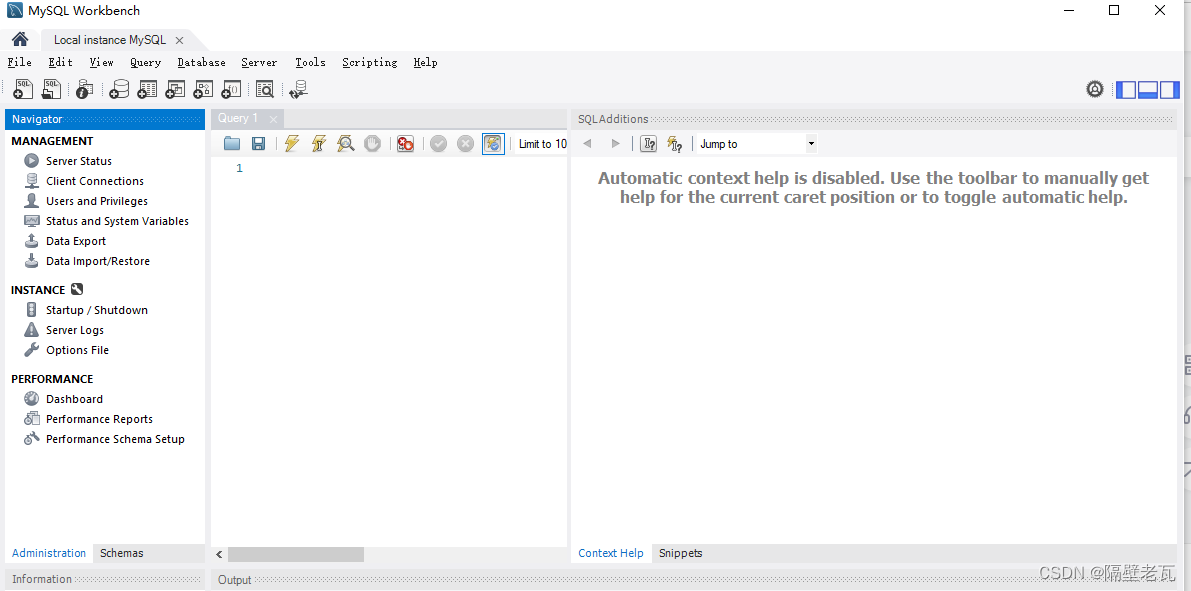Go back in context help
The height and width of the screenshot is (591, 1191).
pos(586,144)
